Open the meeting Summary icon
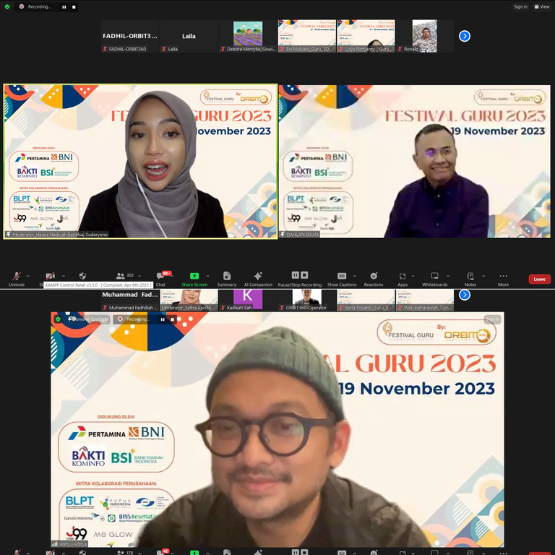Viewport: 555px width, 555px height. click(x=227, y=278)
